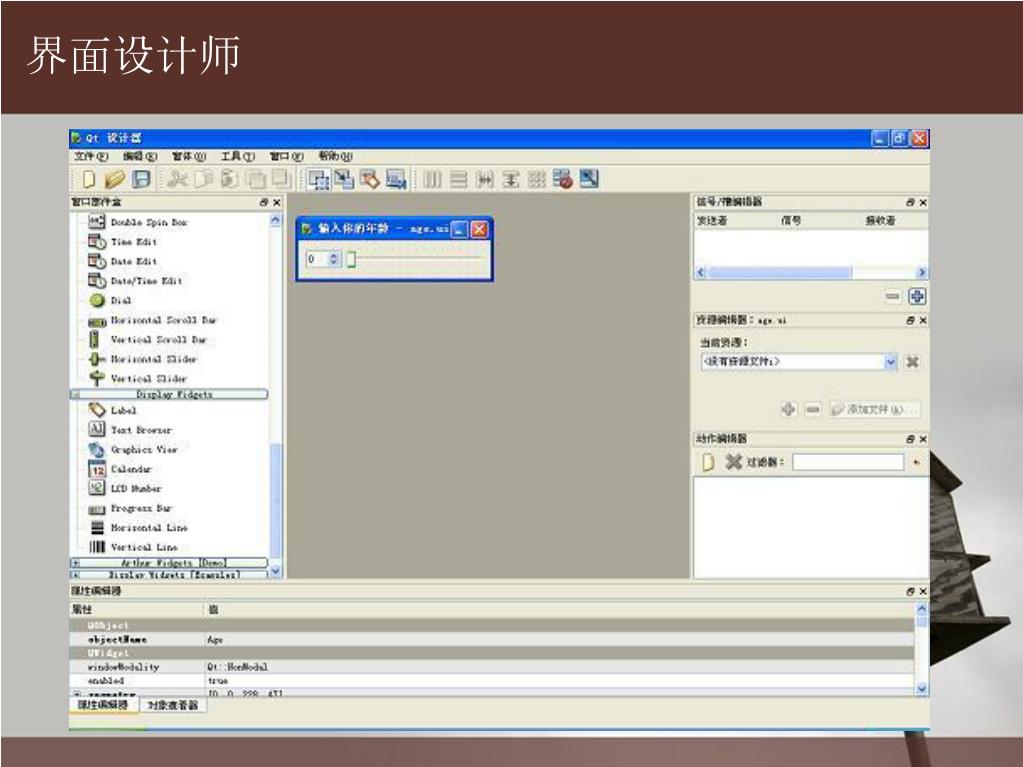Image resolution: width=1023 pixels, height=767 pixels.
Task: Select the LCD Number widget
Action: coord(125,488)
